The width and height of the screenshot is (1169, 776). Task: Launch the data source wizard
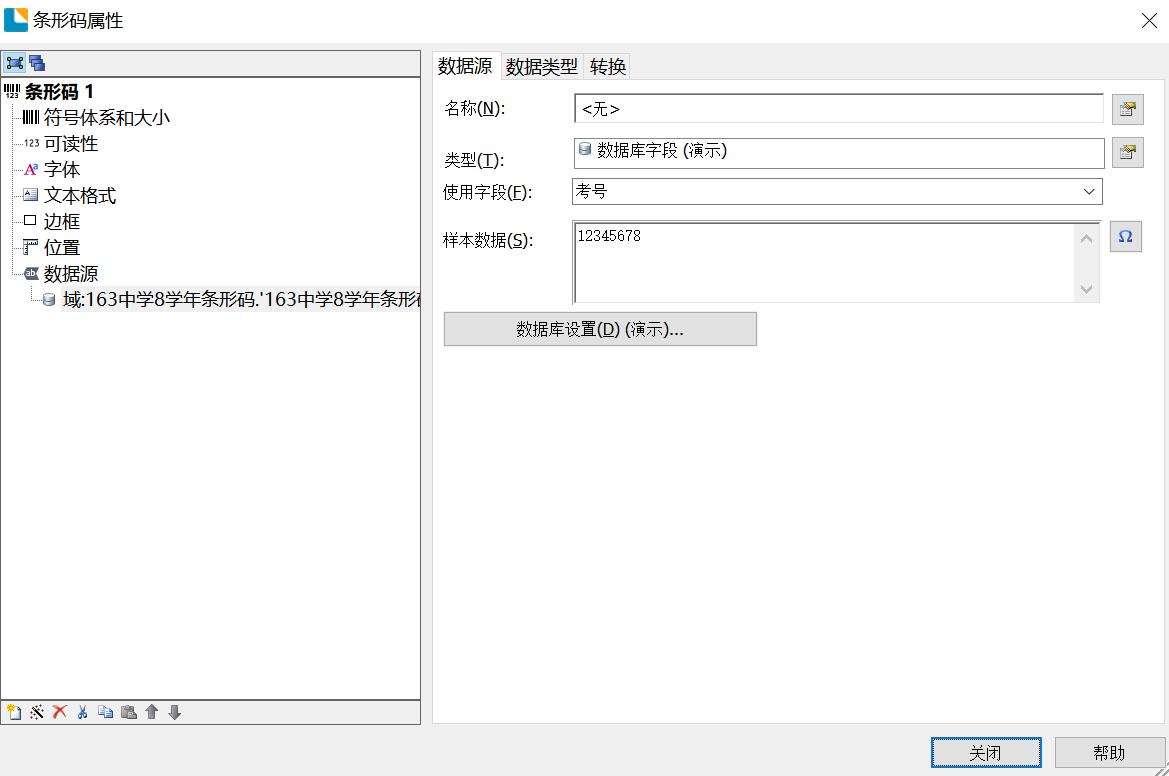click(x=36, y=712)
